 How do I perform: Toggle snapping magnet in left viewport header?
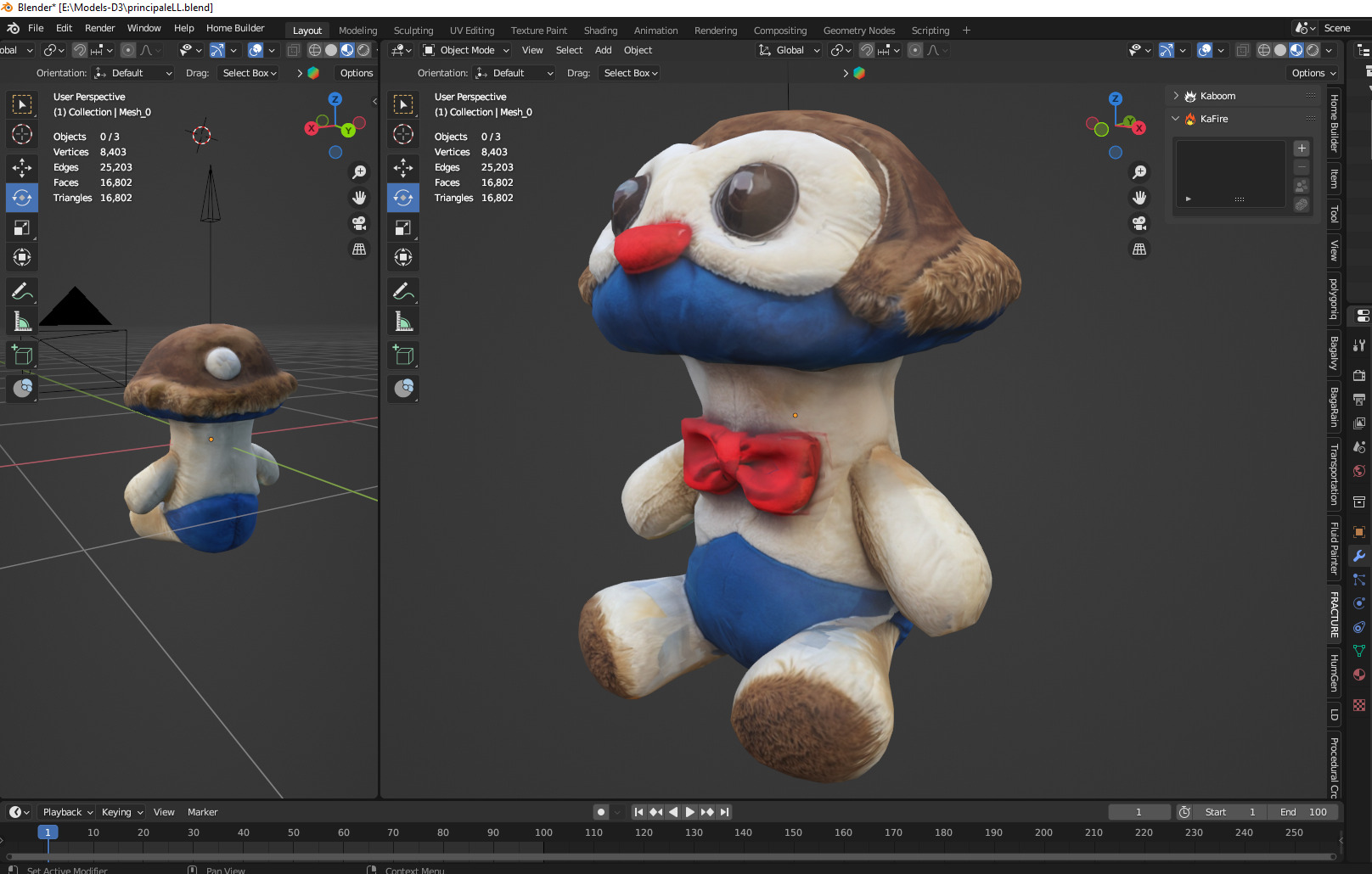79,50
